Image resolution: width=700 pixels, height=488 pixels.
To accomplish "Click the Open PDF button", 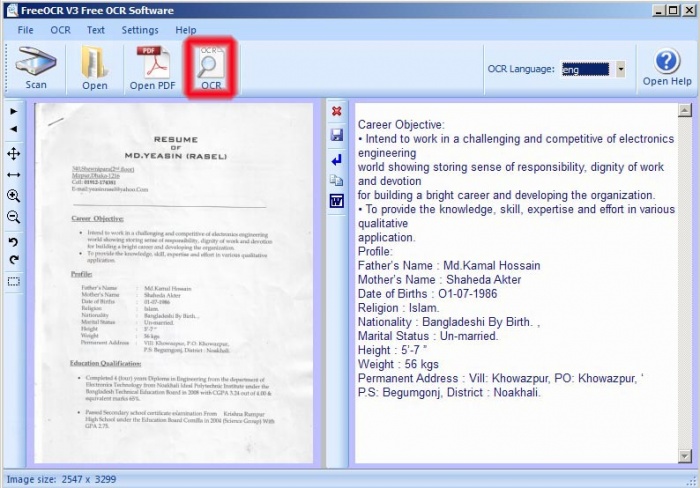I will [153, 68].
